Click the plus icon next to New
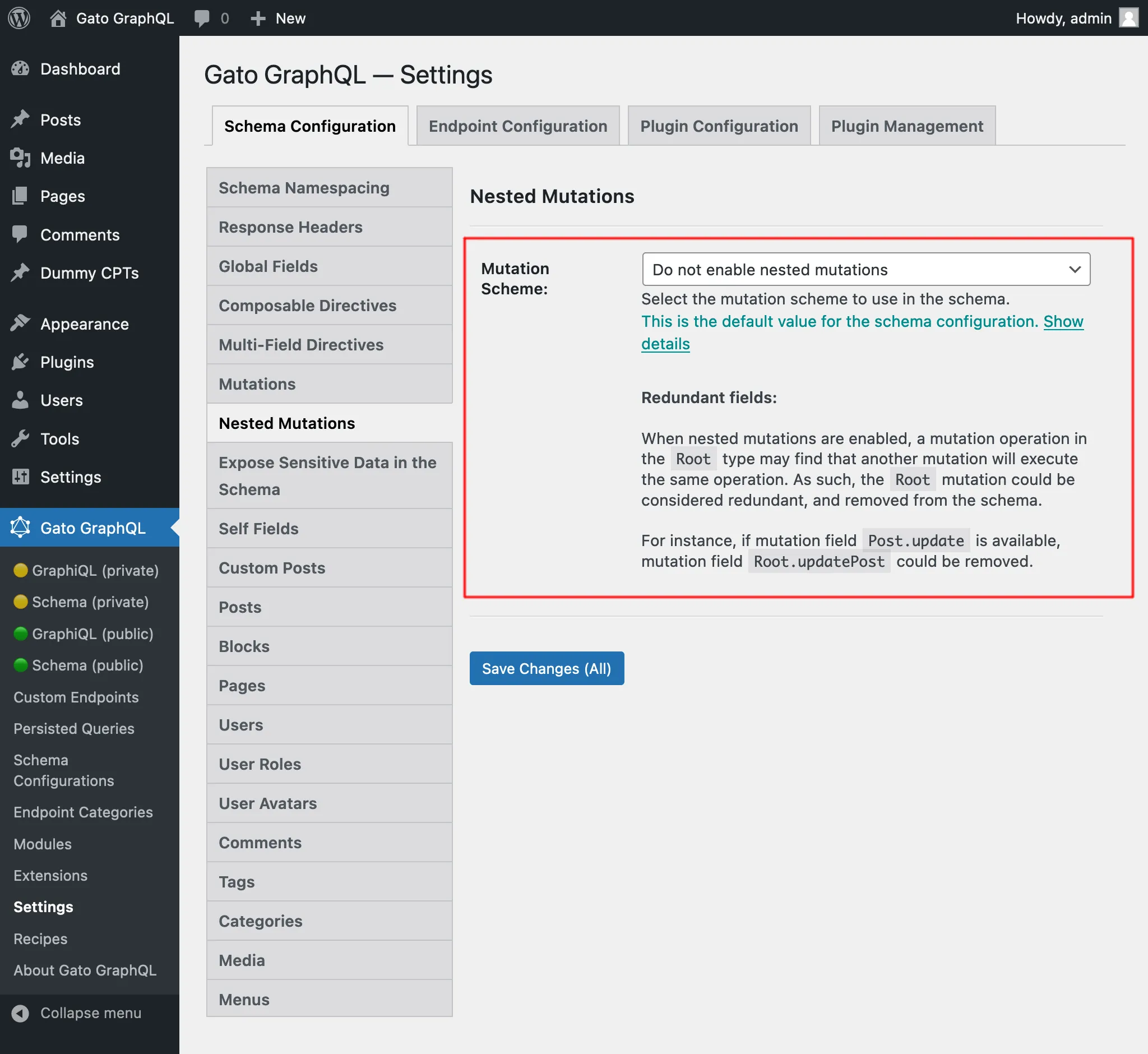 [x=258, y=19]
